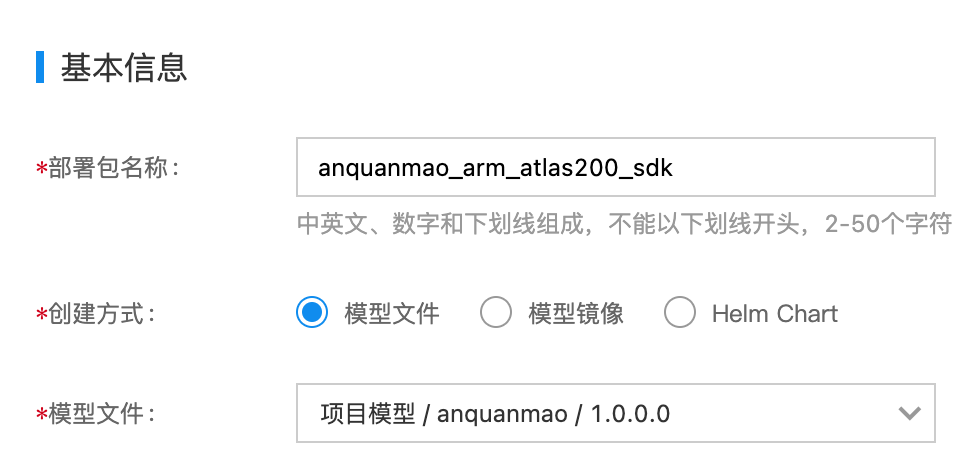Select the 模型文件 radio button circle
Viewport: 970px width, 454px height.
click(311, 312)
